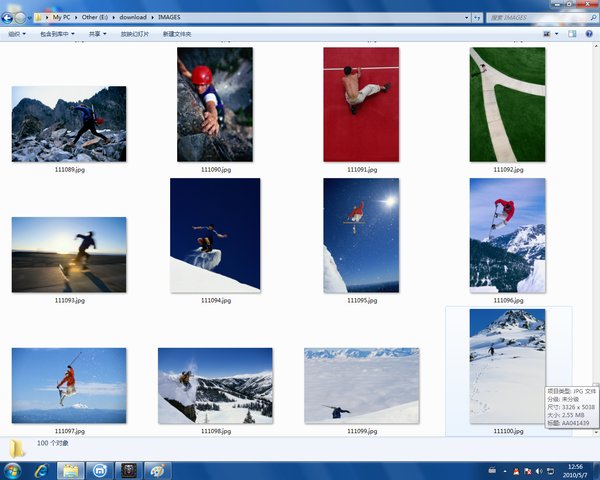The width and height of the screenshot is (600, 480).
Task: Open the Paint palette taskbar icon
Action: click(x=158, y=471)
